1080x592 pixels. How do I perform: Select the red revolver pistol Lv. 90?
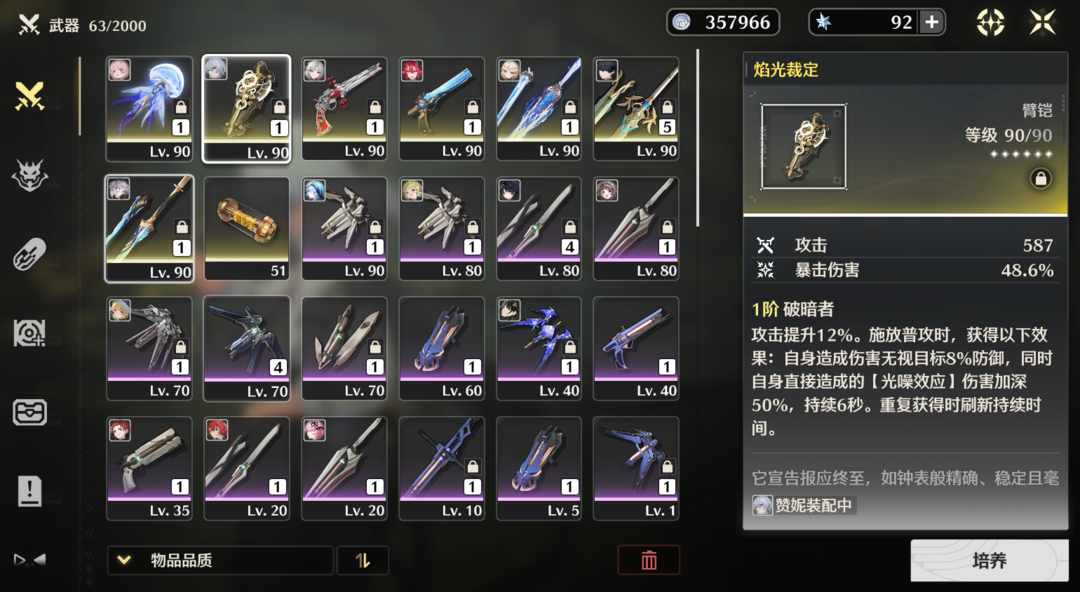click(344, 109)
